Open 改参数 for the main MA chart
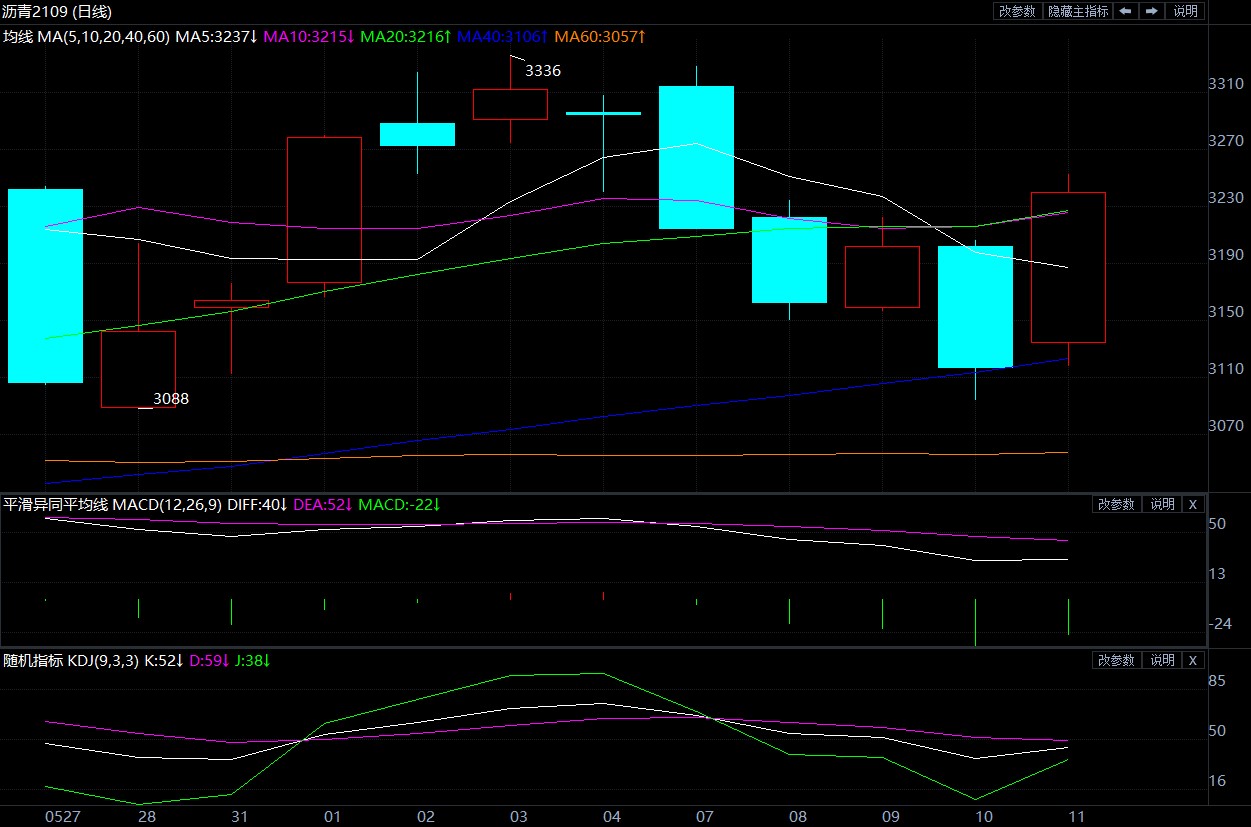This screenshot has width=1251, height=827. click(1017, 11)
